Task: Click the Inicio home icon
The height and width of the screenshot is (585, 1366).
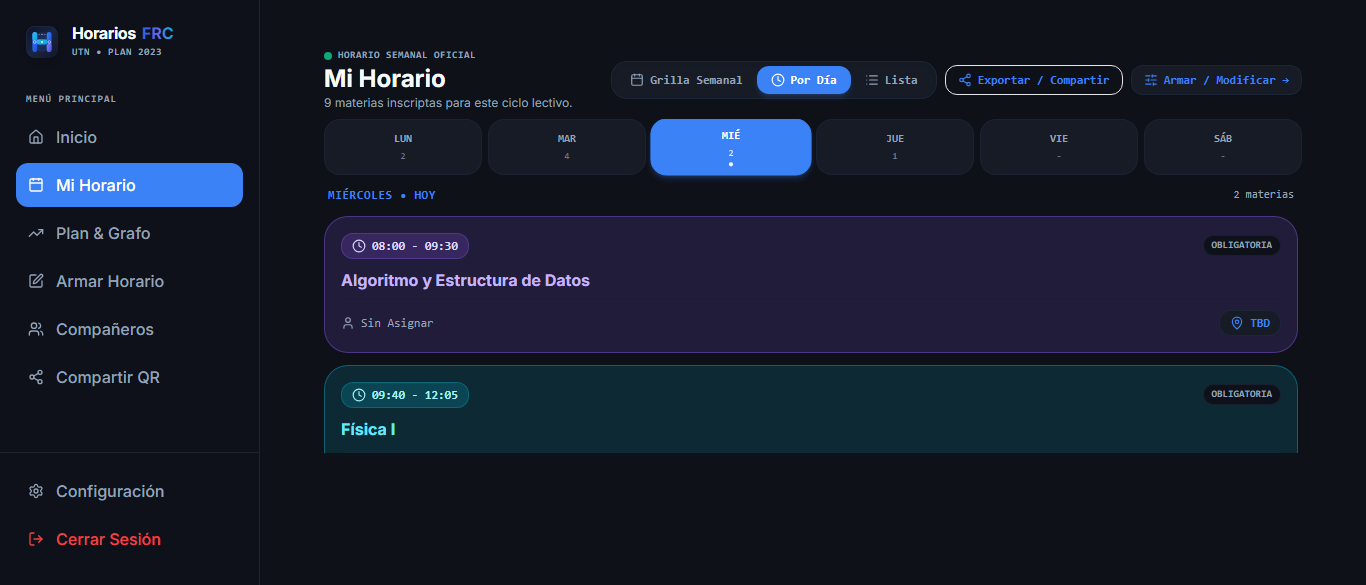Action: [36, 137]
